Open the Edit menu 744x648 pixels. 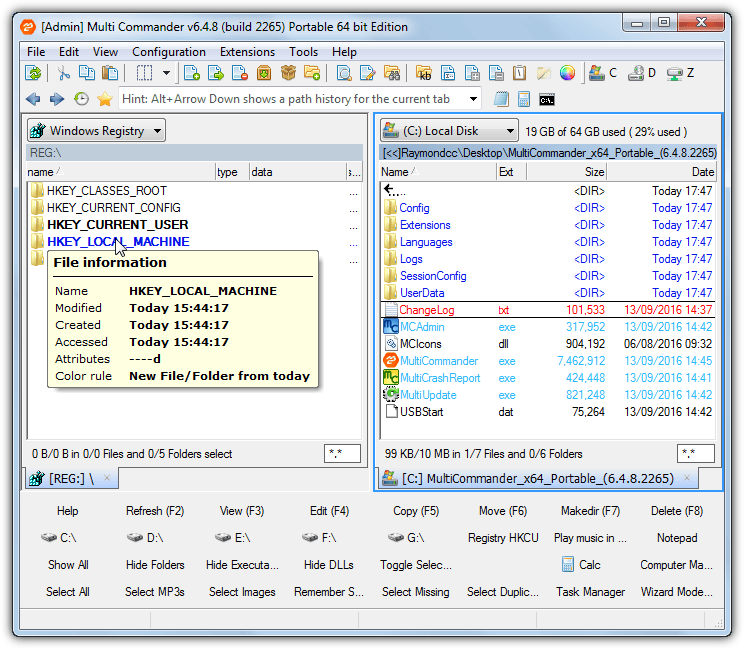[x=69, y=52]
